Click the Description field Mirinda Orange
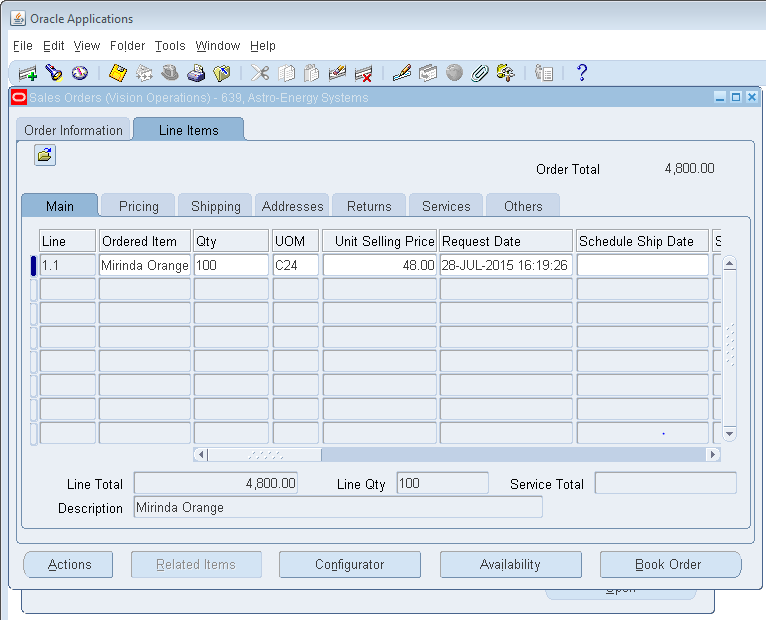Viewport: 766px width, 620px height. point(338,507)
